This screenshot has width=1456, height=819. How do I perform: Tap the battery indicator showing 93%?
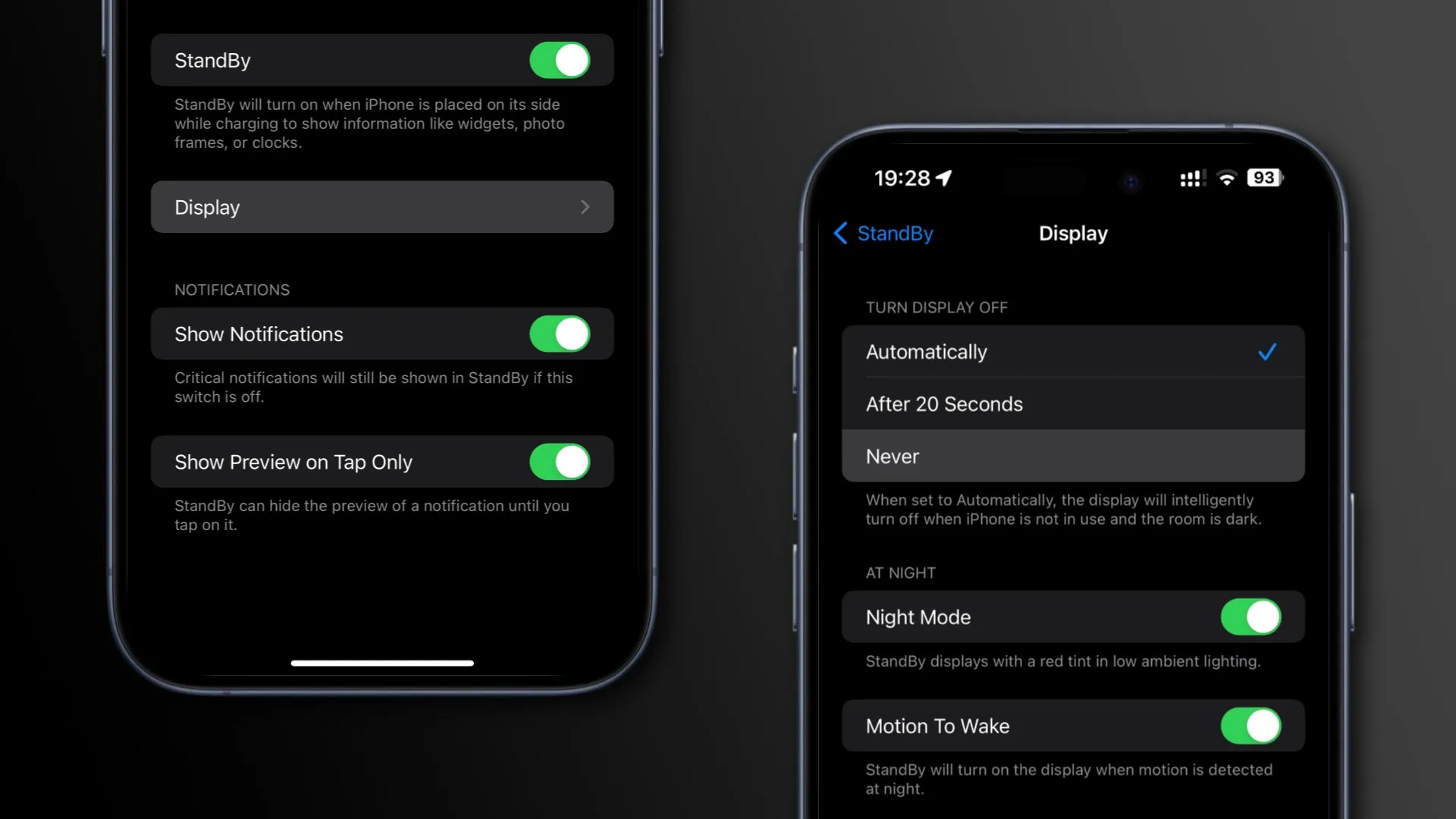click(1263, 178)
